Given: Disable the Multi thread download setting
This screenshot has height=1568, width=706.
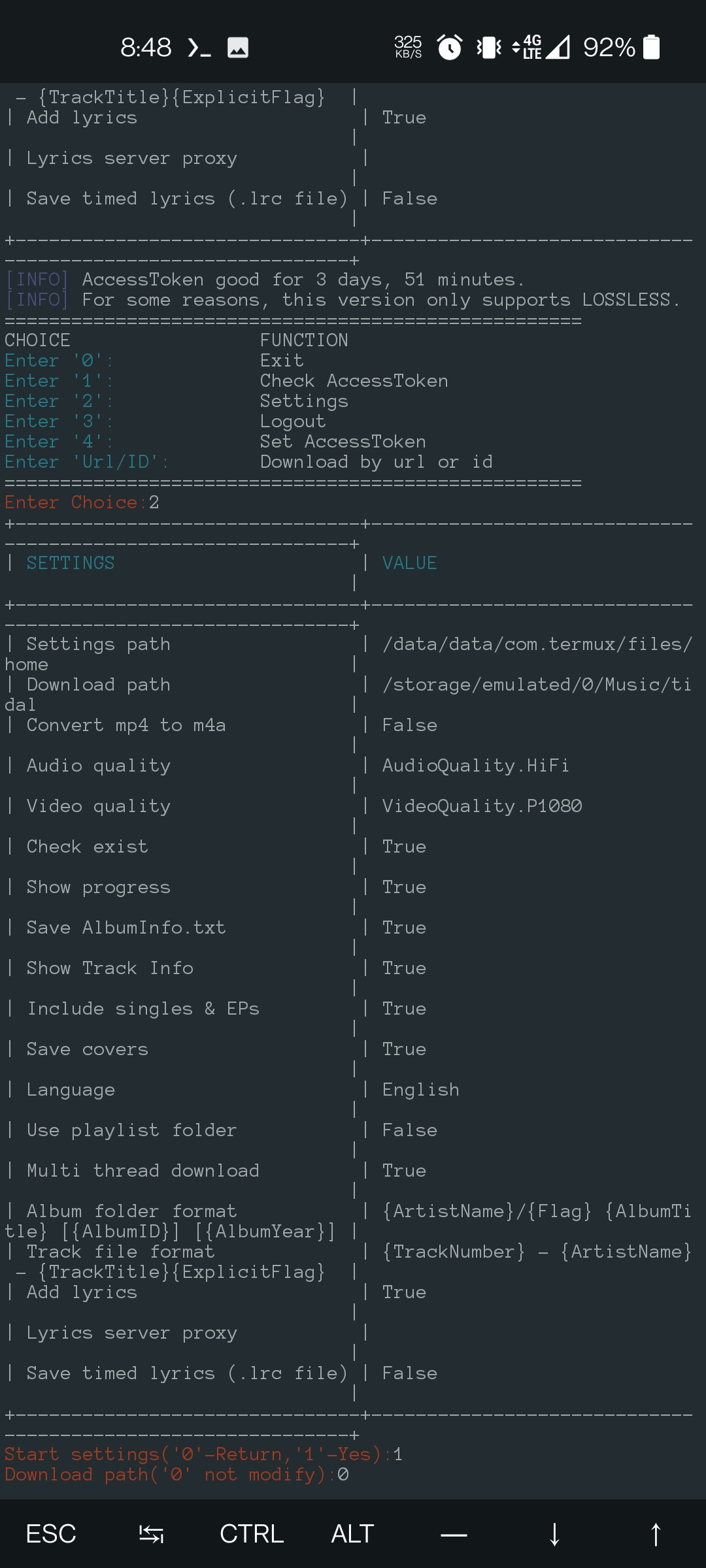Looking at the screenshot, I should point(143,1170).
